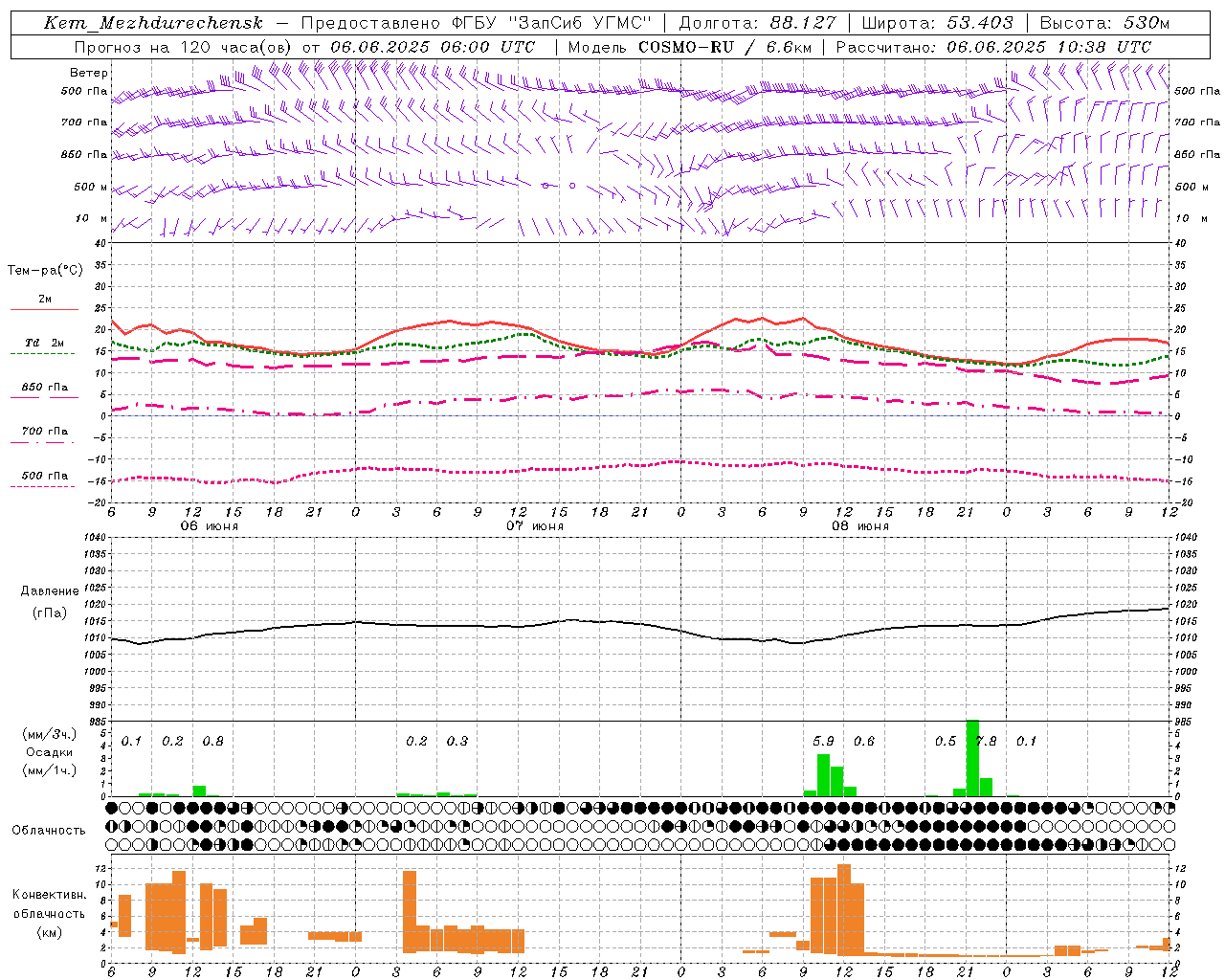Click the 07 июня date label

tap(535, 526)
